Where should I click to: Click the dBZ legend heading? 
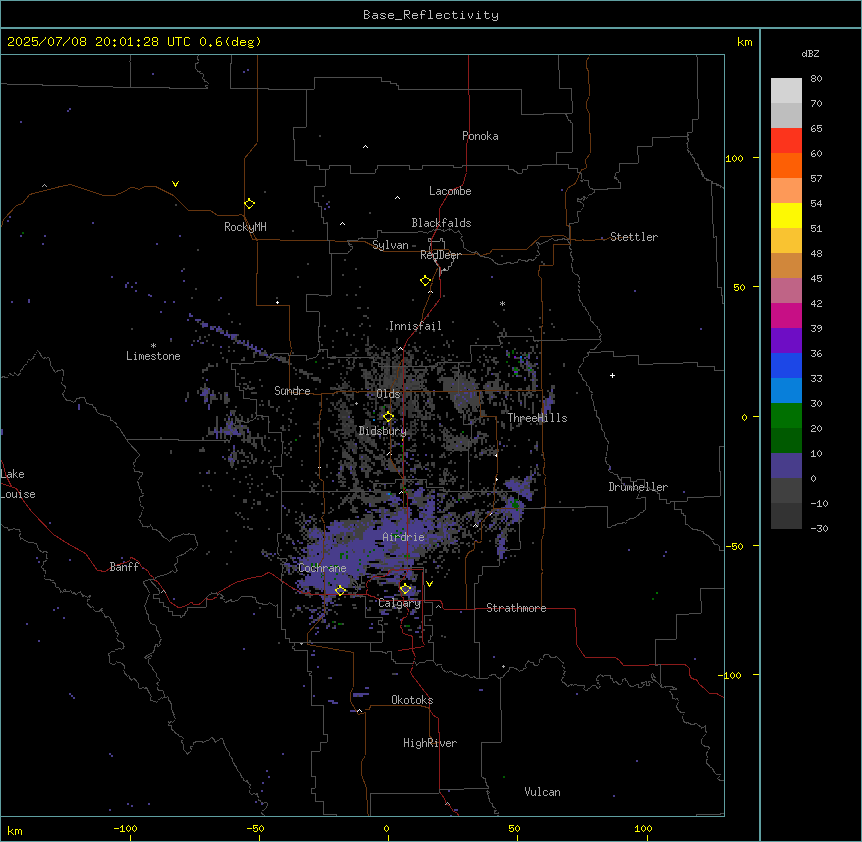pos(810,53)
